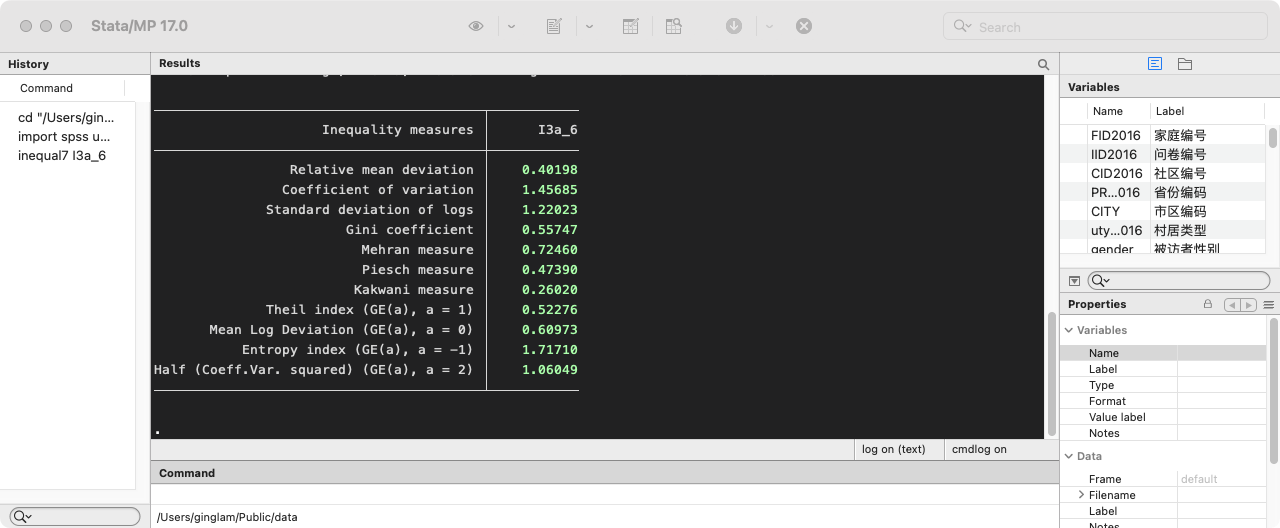Open the Viewer eye icon in toolbar
The image size is (1280, 528).
pos(476,26)
